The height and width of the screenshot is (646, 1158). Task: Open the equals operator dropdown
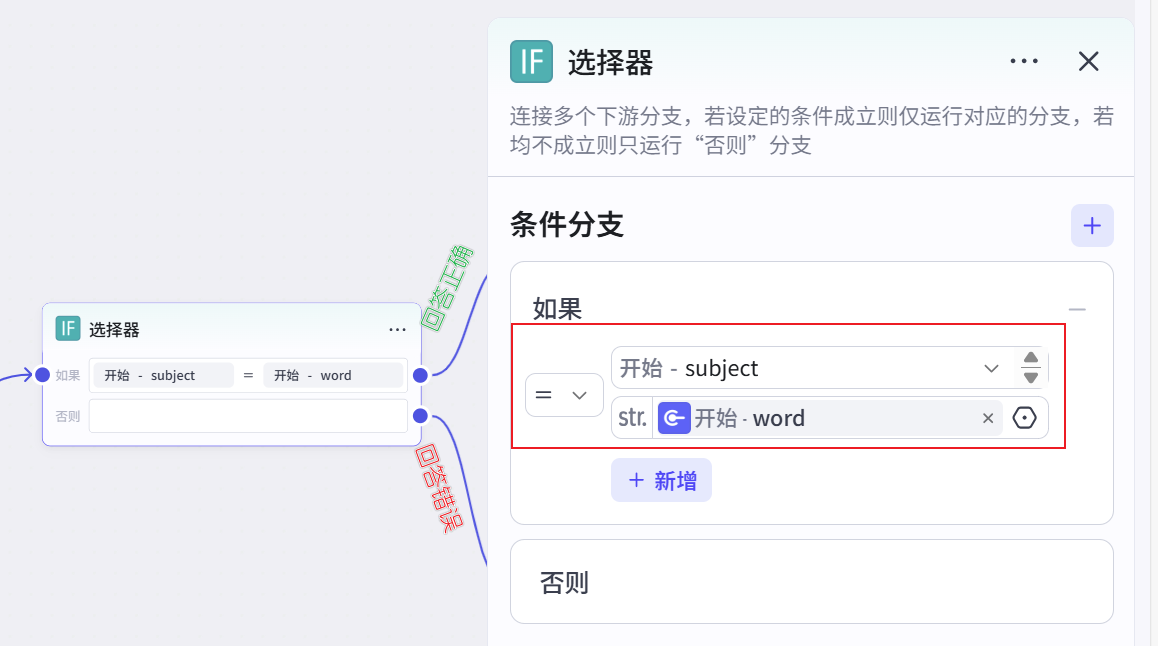pos(564,395)
